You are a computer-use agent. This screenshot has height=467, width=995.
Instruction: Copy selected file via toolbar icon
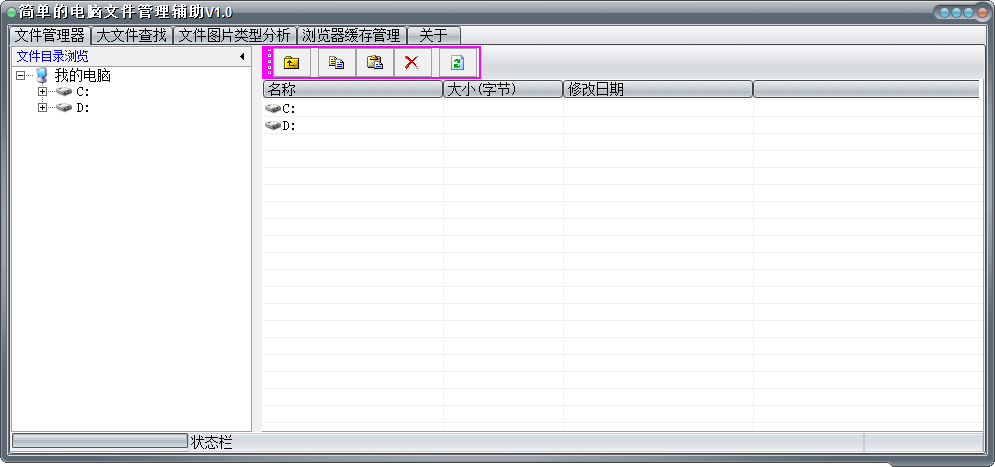[336, 62]
